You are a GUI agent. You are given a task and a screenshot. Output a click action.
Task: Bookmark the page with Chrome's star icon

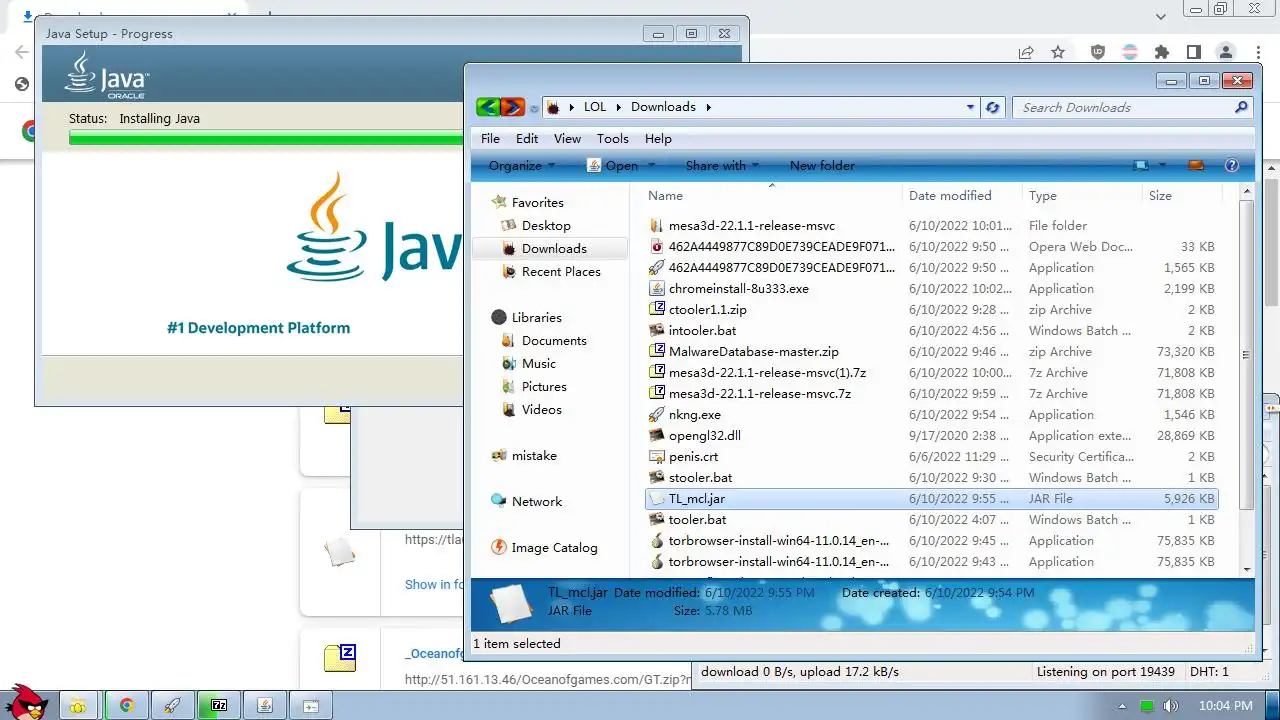(x=1058, y=52)
